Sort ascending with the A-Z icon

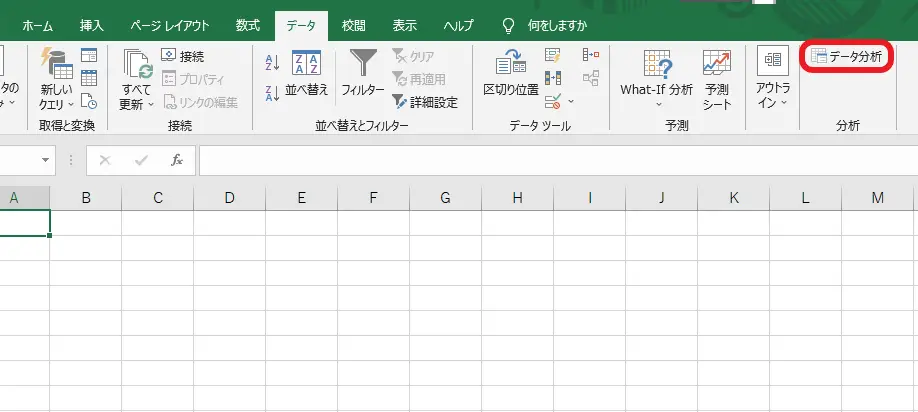(x=272, y=63)
